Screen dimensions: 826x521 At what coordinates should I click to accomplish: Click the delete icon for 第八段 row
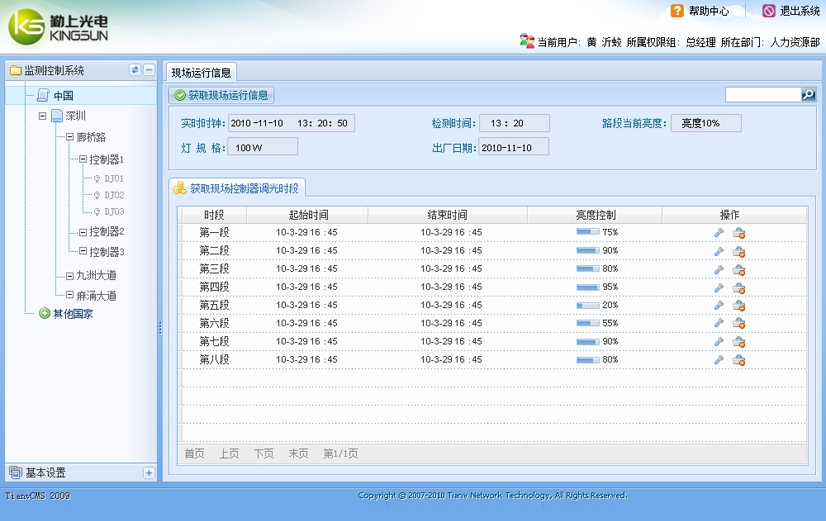pyautogui.click(x=739, y=360)
